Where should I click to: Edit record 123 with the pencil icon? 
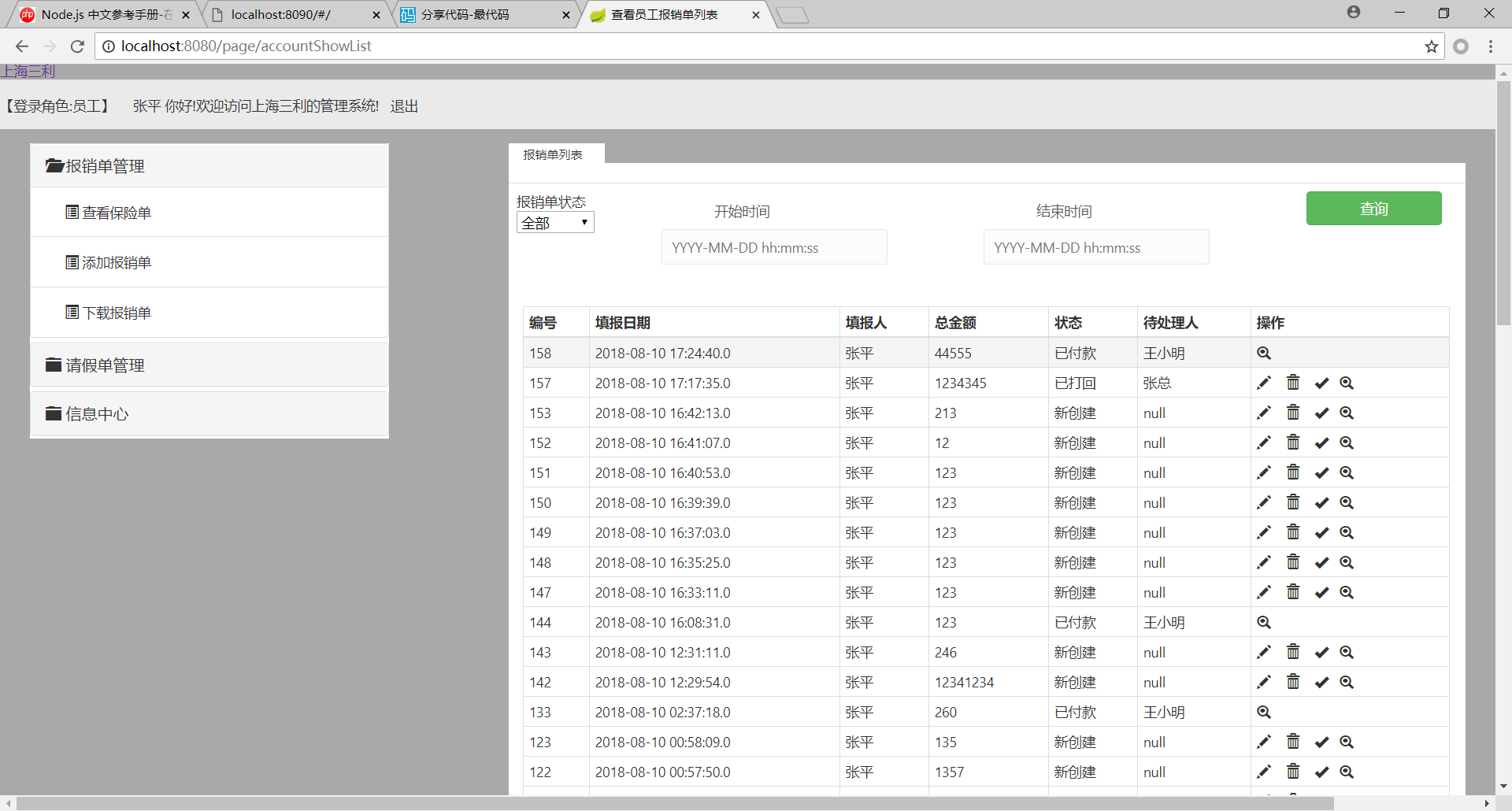1264,742
